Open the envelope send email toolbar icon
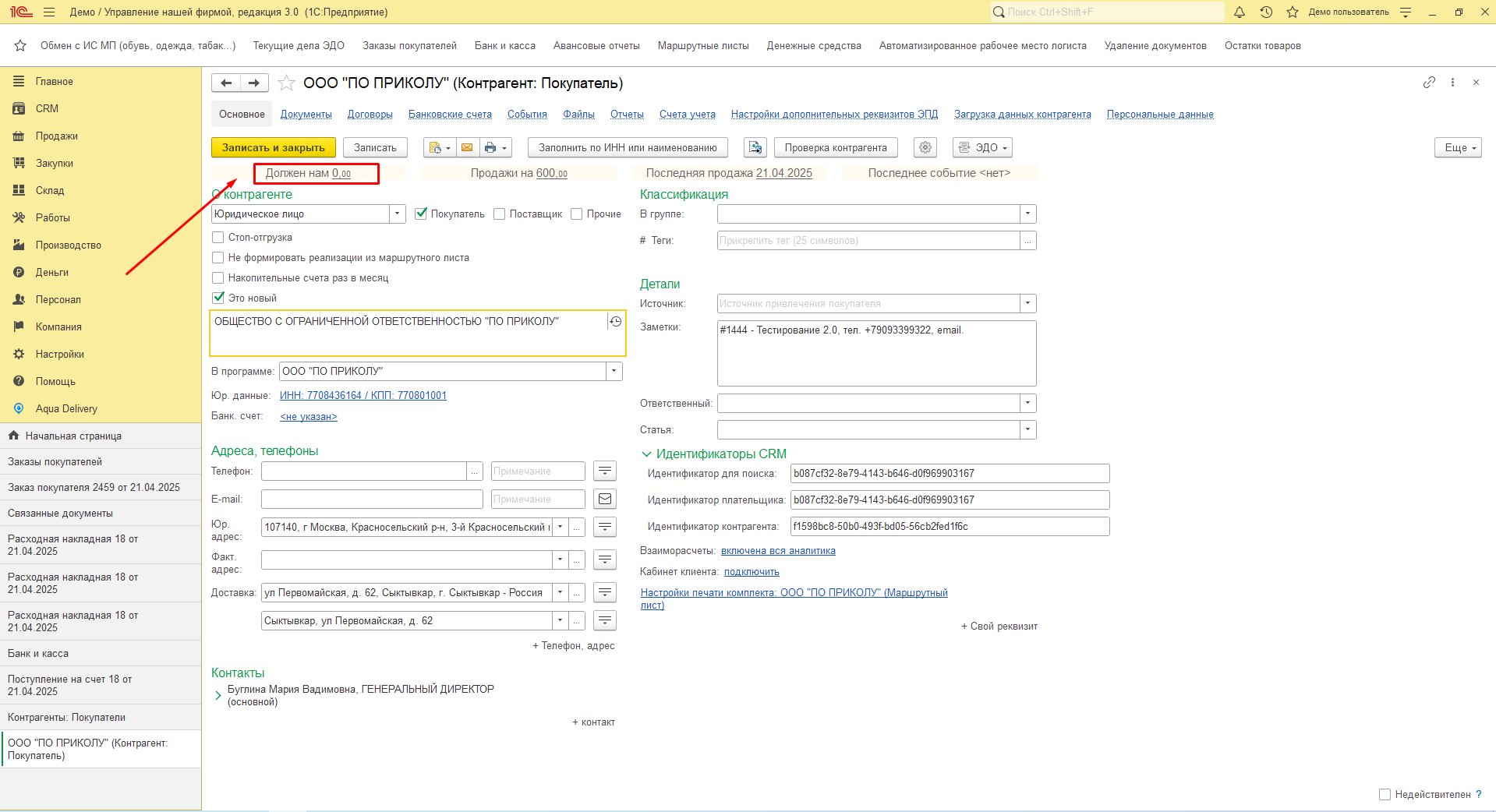This screenshot has width=1496, height=812. click(x=467, y=147)
